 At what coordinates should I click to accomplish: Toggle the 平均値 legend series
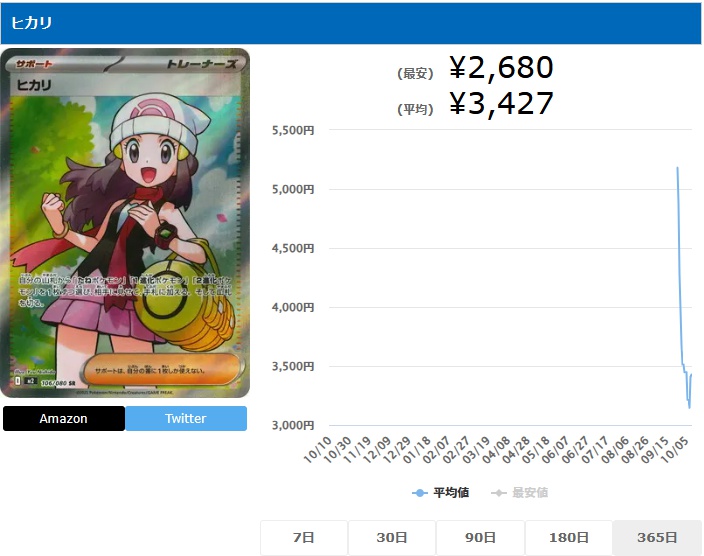(x=440, y=493)
